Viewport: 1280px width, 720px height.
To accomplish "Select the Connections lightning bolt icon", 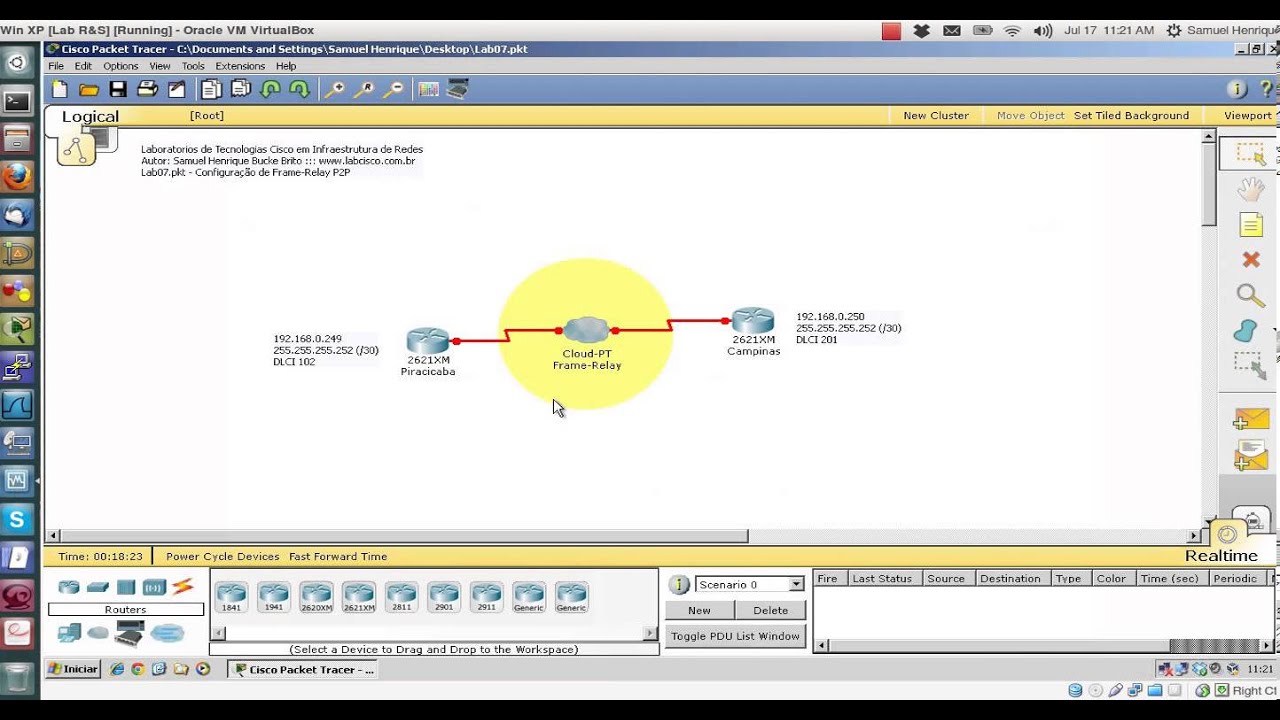I will [x=183, y=587].
